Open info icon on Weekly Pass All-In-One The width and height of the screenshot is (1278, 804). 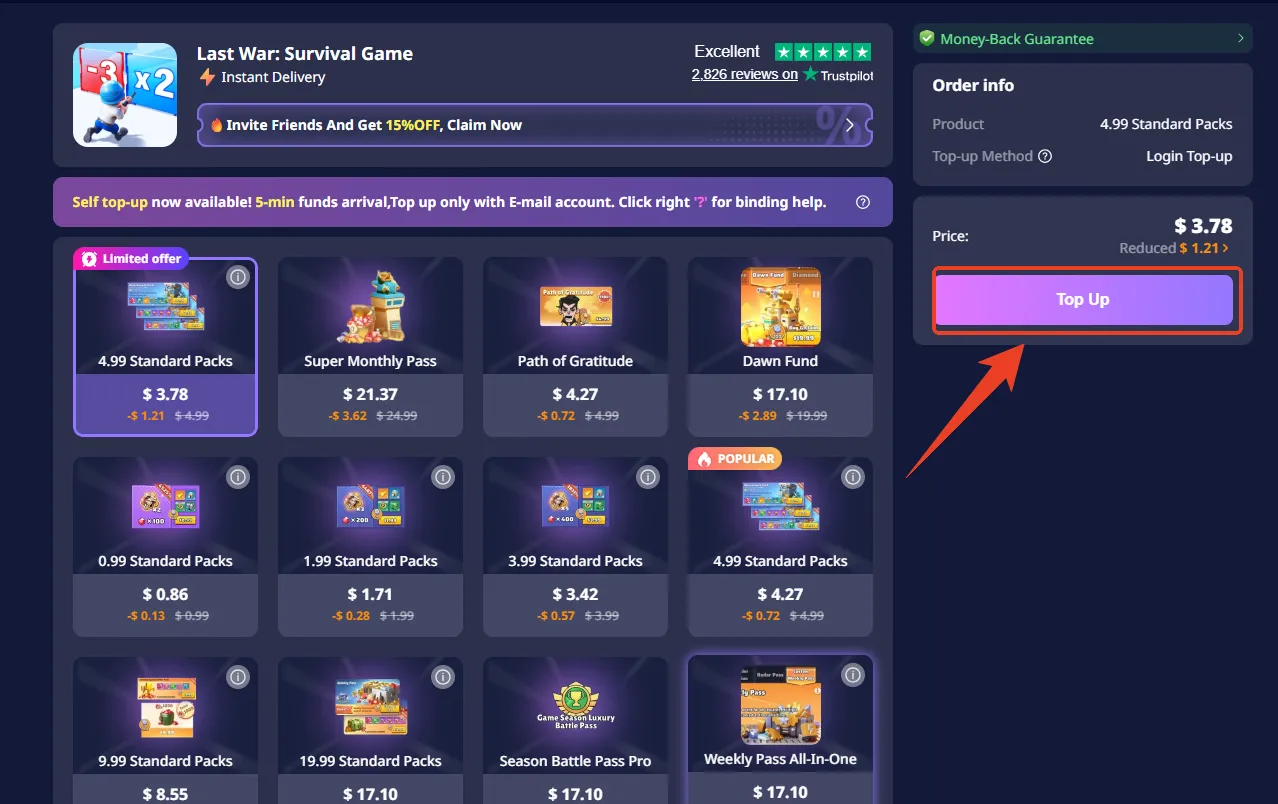point(852,675)
